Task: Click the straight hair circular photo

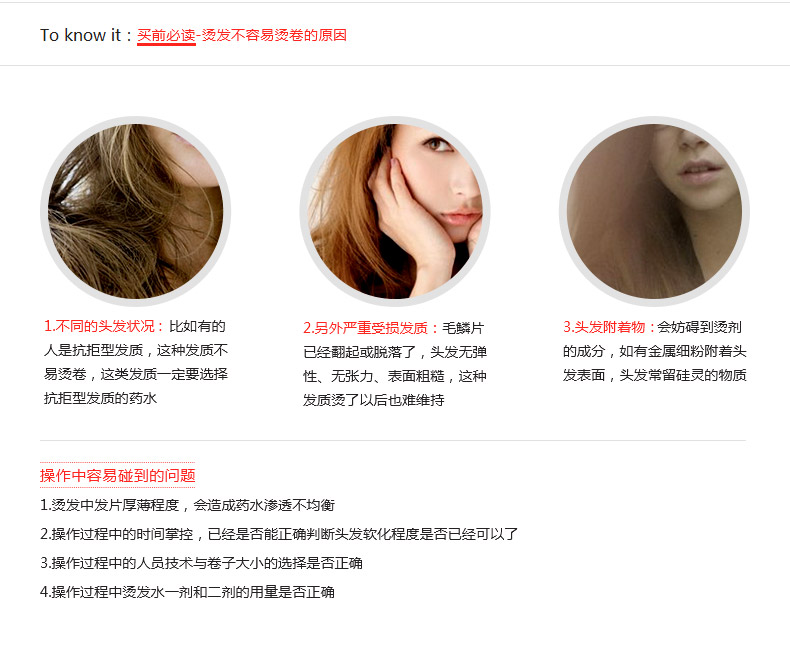Action: (x=654, y=211)
